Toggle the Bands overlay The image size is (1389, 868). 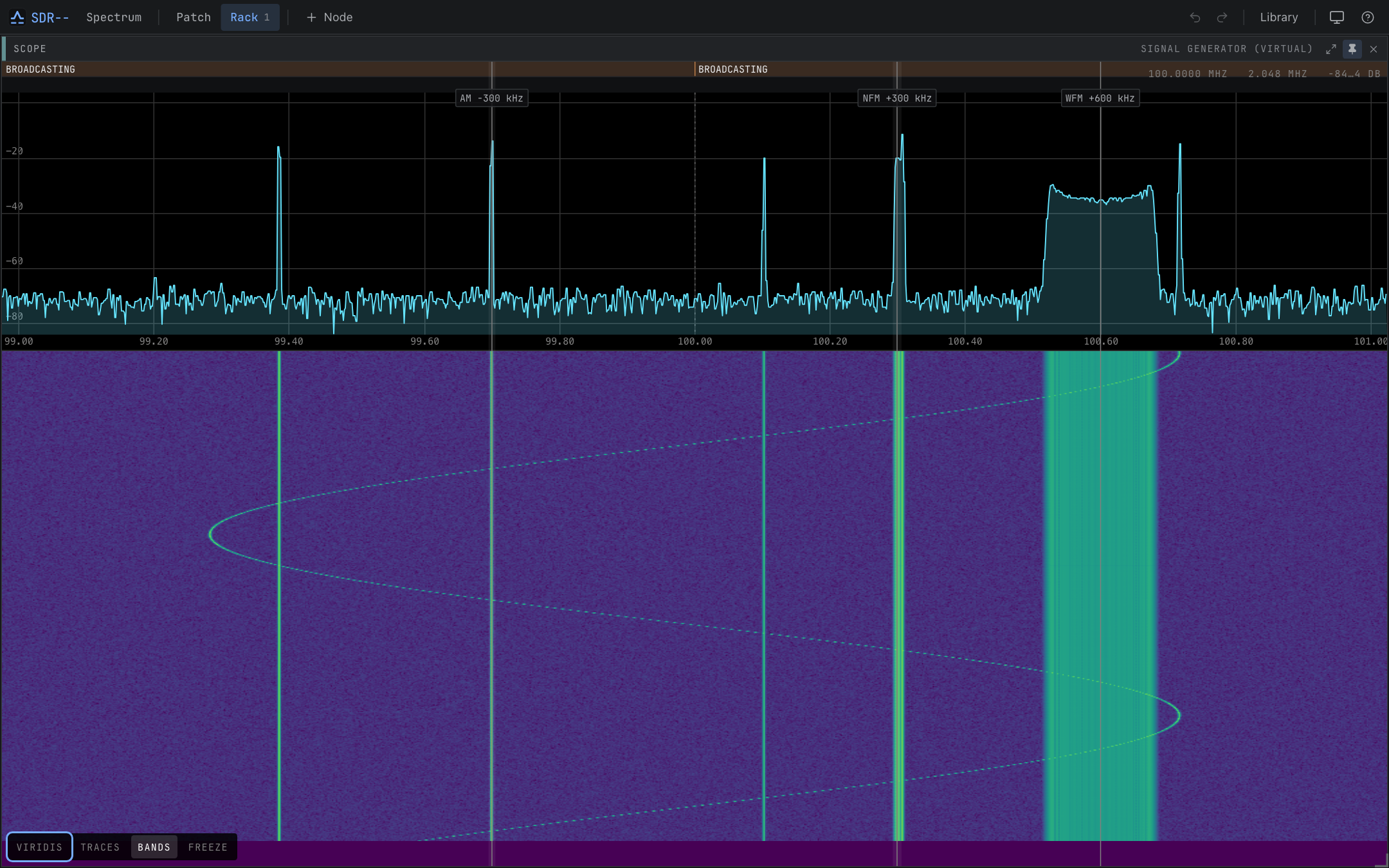(x=154, y=847)
